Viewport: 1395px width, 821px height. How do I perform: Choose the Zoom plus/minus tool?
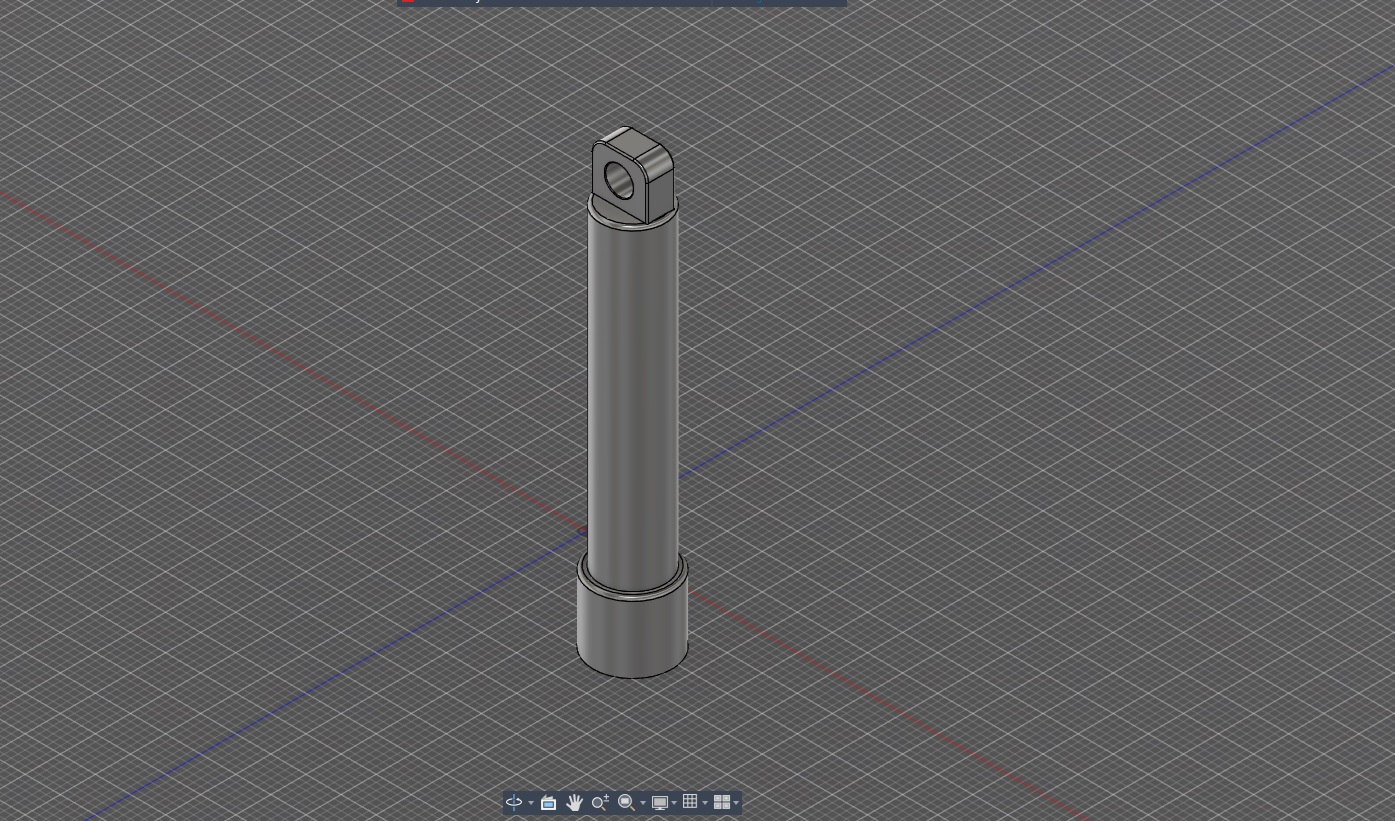pos(600,802)
